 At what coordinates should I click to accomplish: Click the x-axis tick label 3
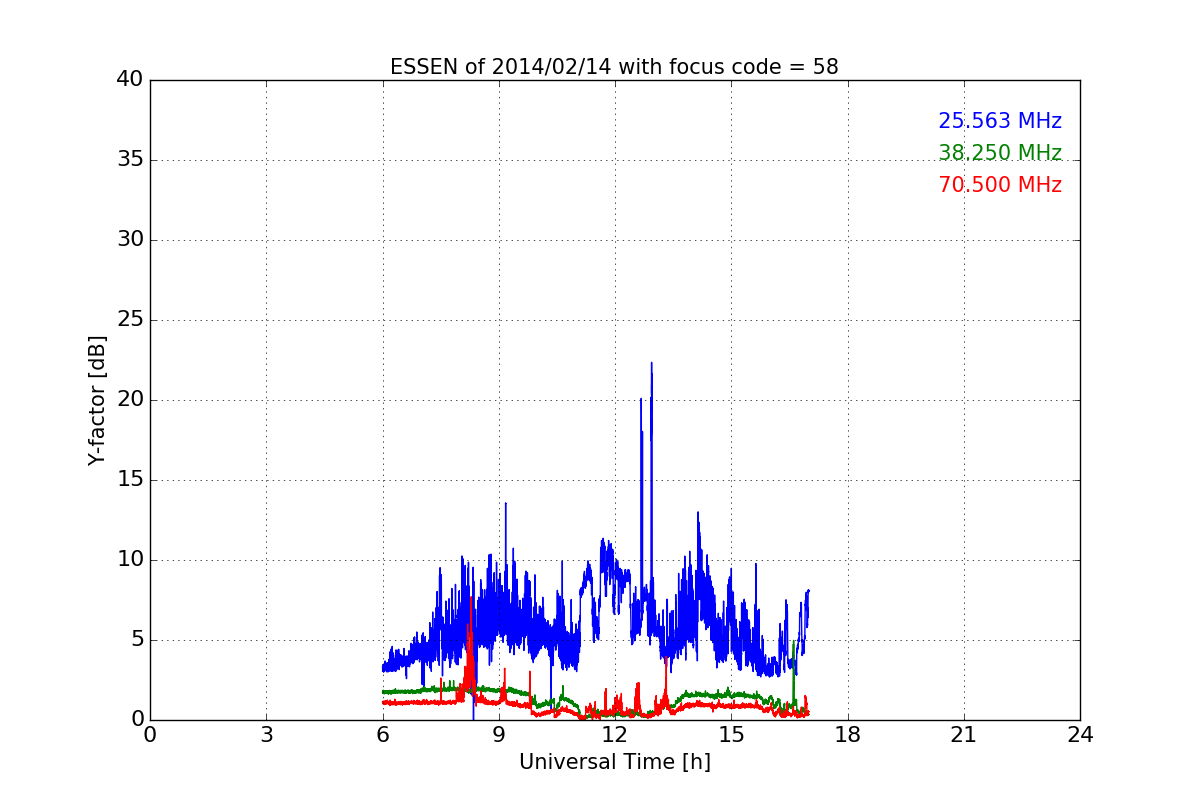(x=266, y=734)
